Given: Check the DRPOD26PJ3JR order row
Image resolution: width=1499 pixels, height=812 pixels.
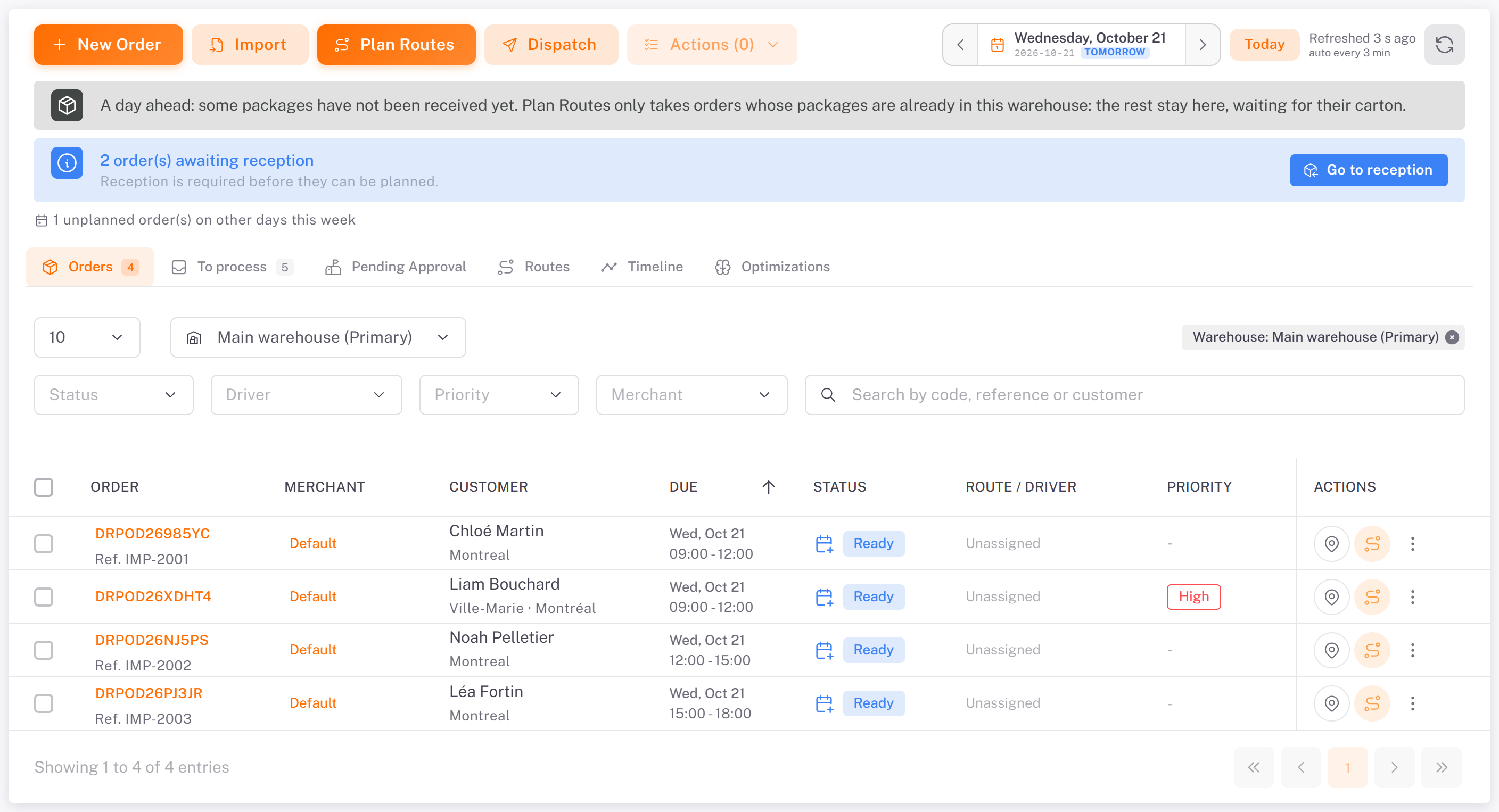Looking at the screenshot, I should [44, 703].
